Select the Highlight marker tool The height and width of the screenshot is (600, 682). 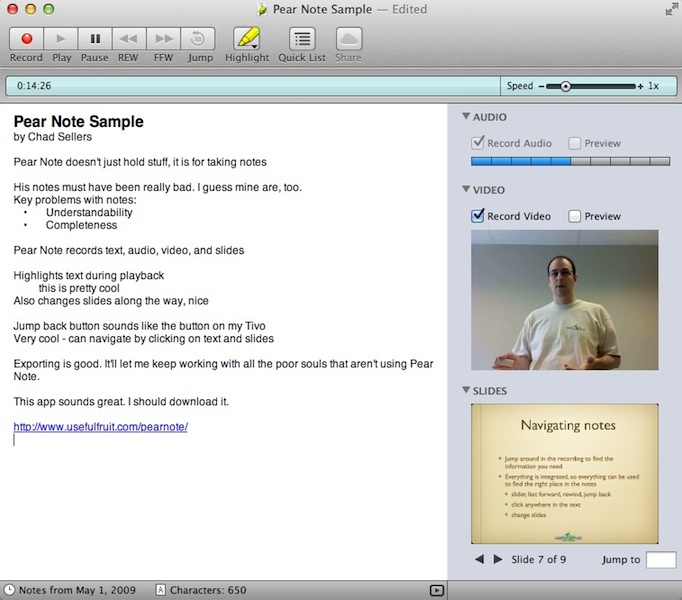pyautogui.click(x=245, y=39)
